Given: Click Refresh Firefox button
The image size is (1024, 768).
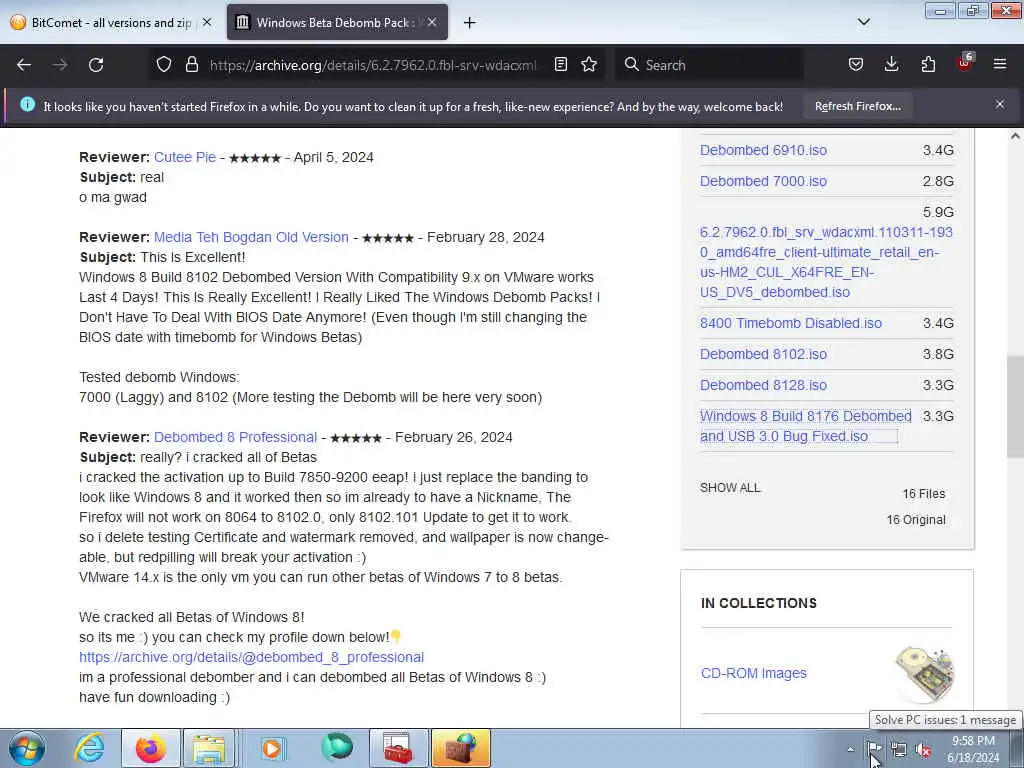Looking at the screenshot, I should [x=857, y=106].
